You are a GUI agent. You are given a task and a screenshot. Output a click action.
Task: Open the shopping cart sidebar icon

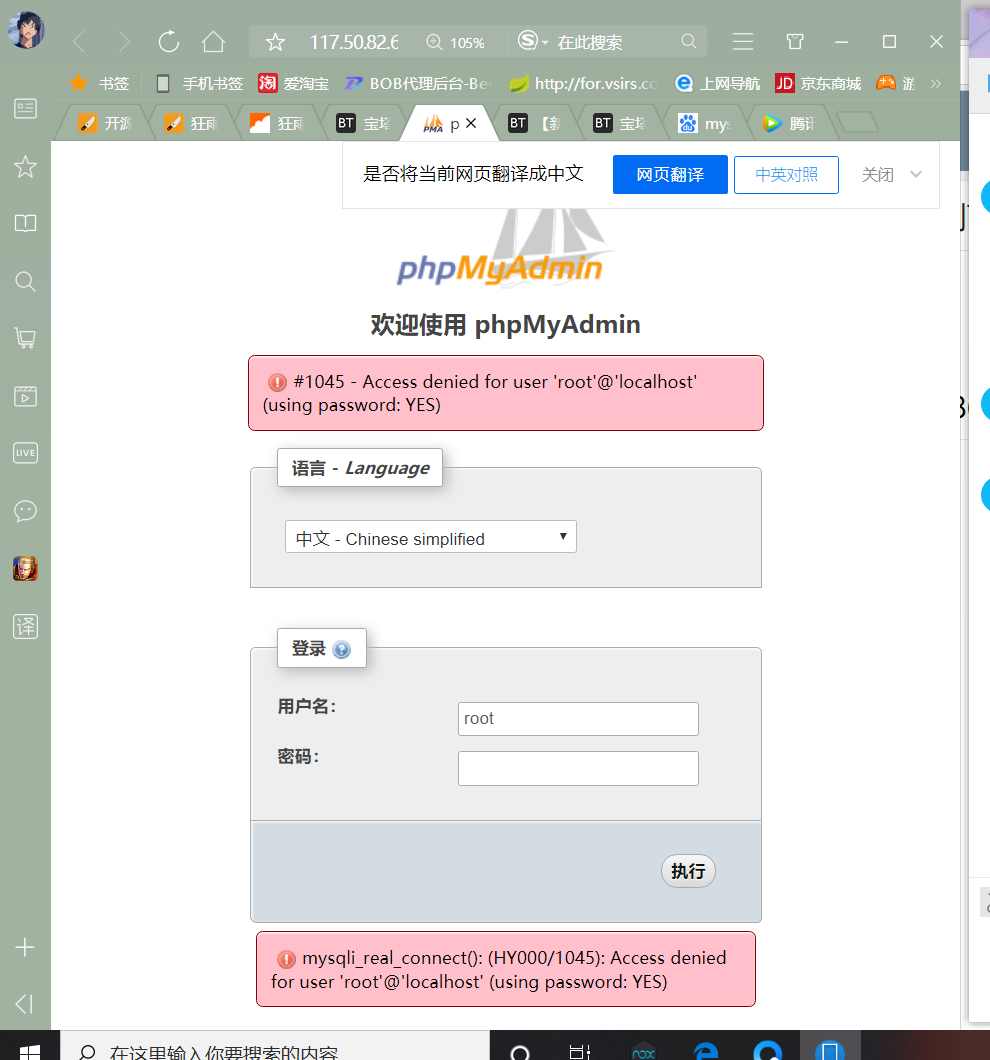pyautogui.click(x=26, y=338)
